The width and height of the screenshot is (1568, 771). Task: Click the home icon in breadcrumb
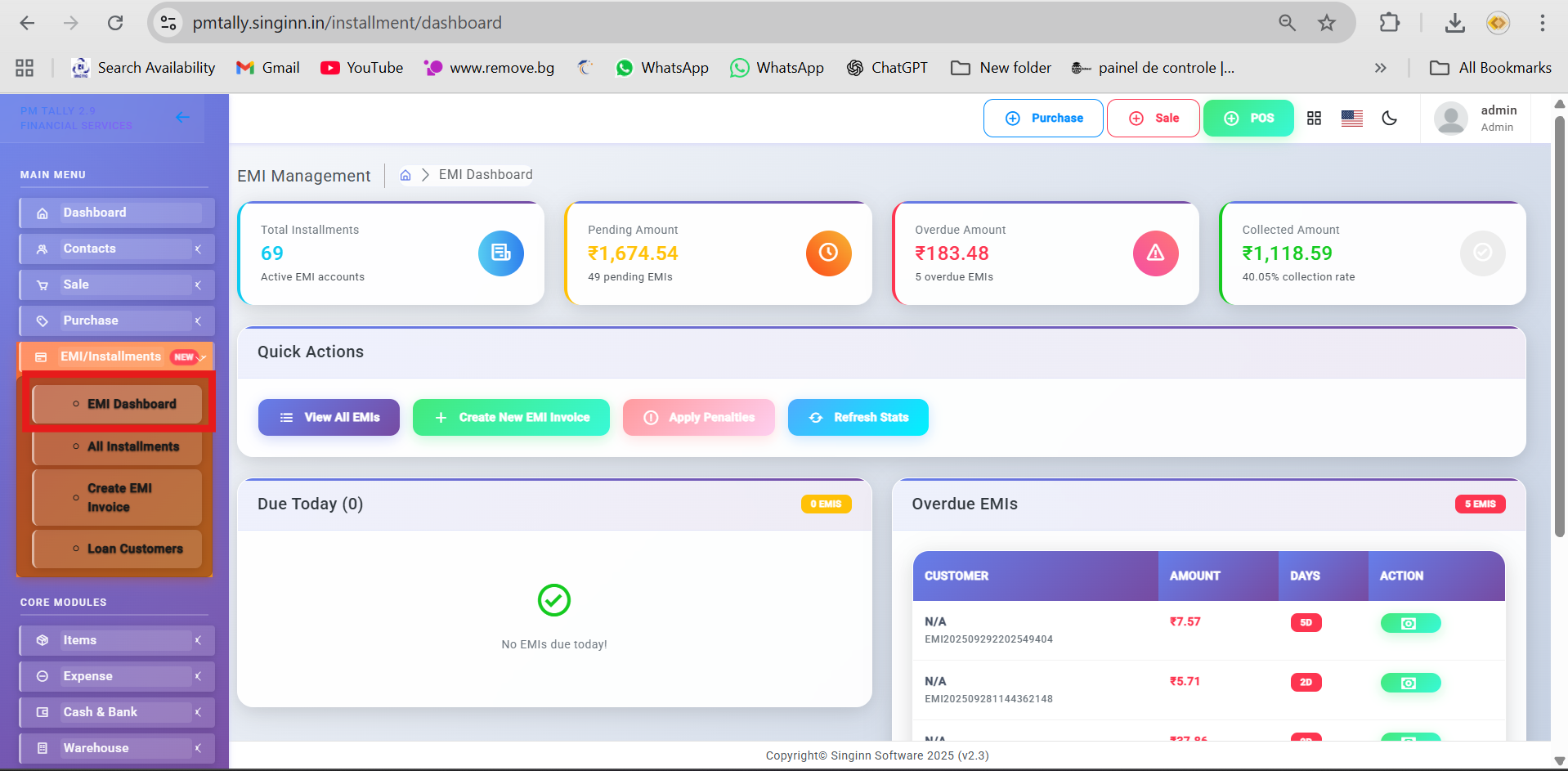tap(405, 175)
